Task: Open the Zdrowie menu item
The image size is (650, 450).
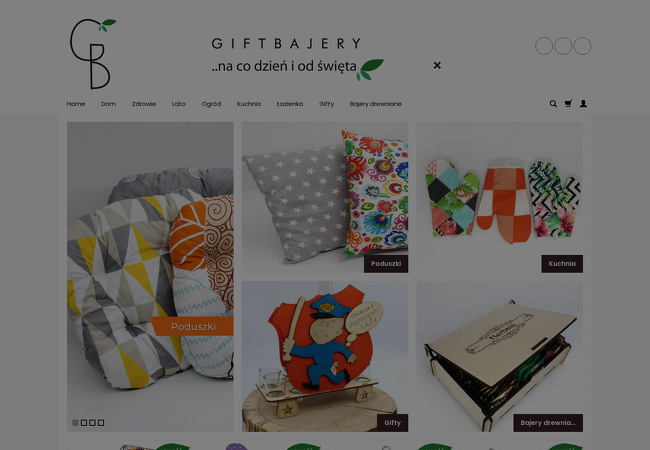Action: tap(144, 104)
